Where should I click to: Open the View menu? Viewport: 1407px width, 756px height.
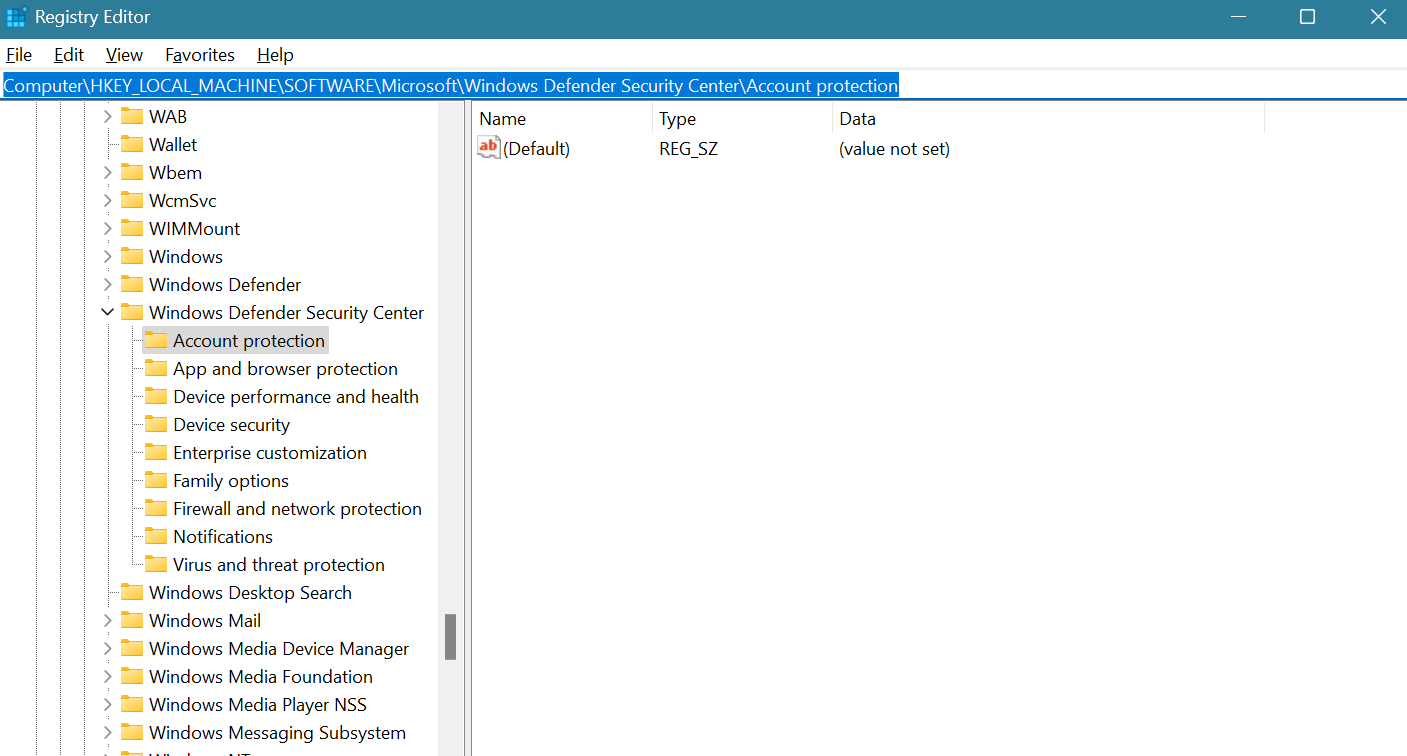coord(124,55)
